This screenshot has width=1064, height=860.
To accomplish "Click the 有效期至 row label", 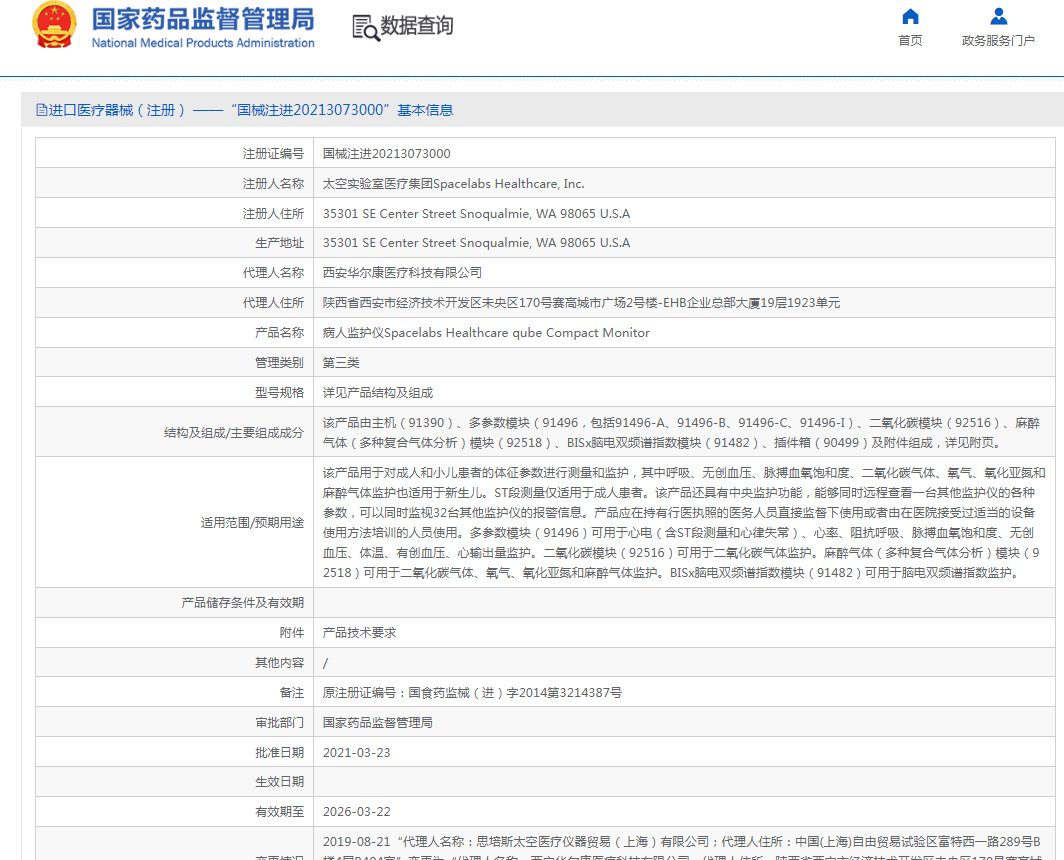I will click(x=279, y=812).
